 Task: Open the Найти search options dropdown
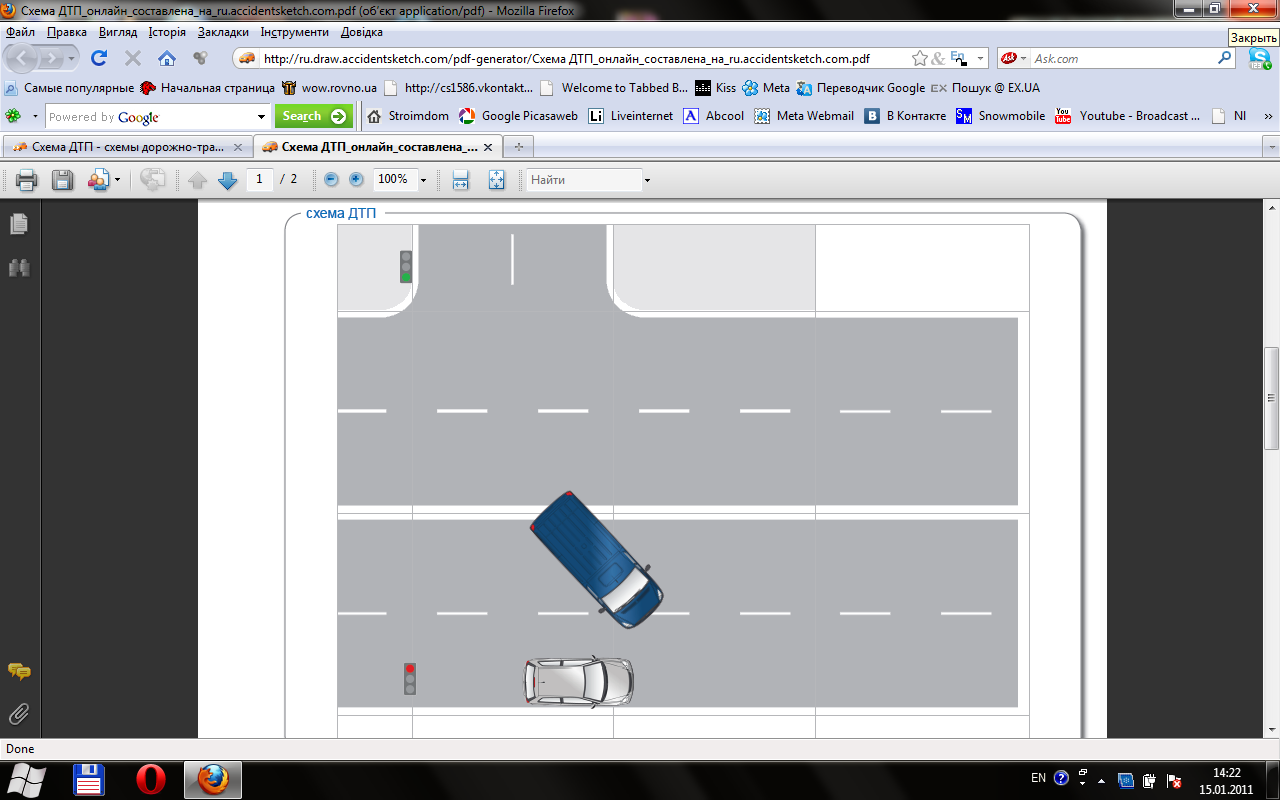click(x=647, y=180)
